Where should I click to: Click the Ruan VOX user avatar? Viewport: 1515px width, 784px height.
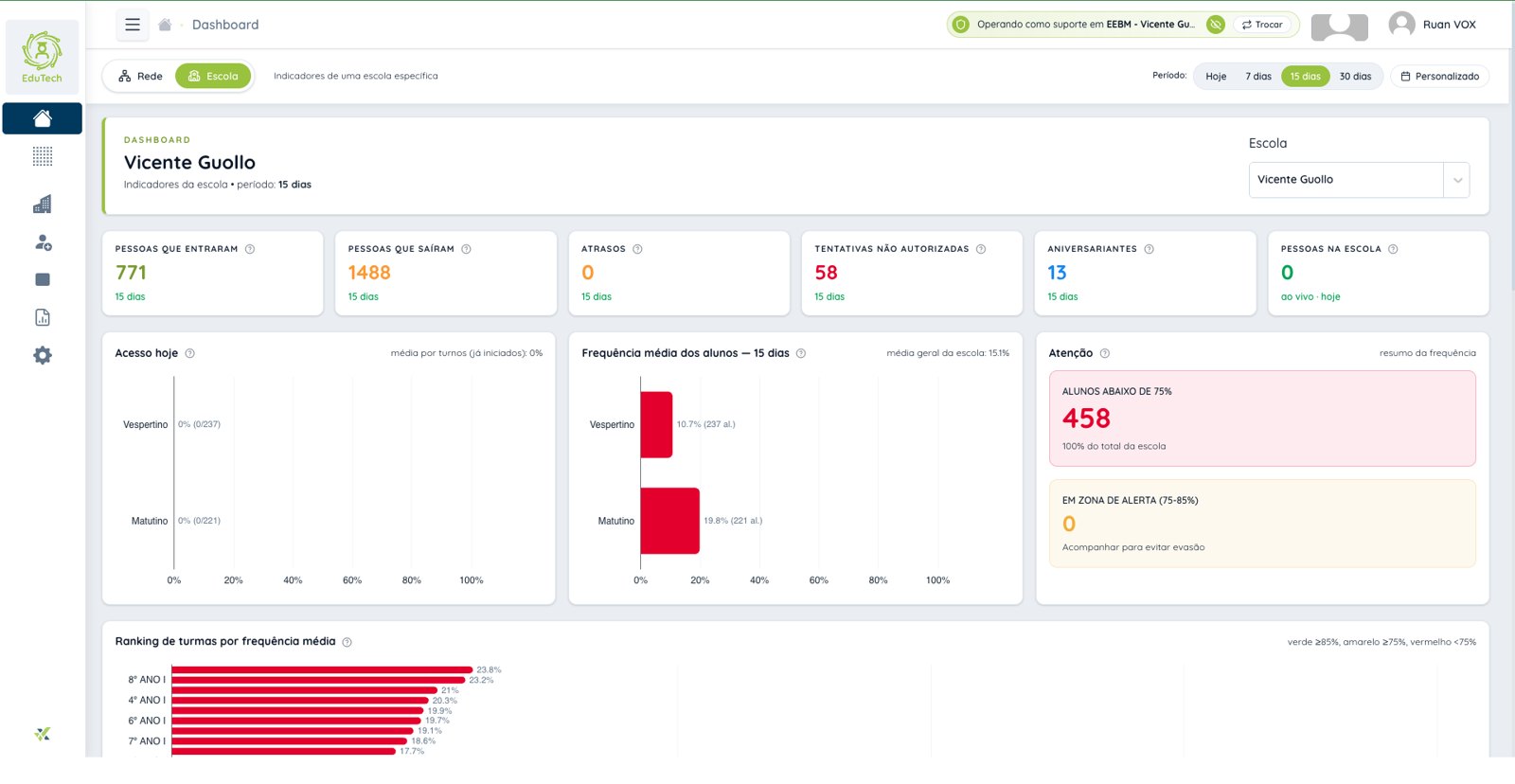1402,25
